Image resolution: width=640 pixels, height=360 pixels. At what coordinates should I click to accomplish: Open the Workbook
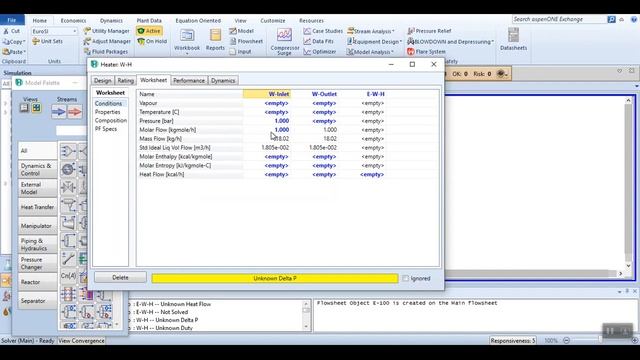[x=187, y=41]
